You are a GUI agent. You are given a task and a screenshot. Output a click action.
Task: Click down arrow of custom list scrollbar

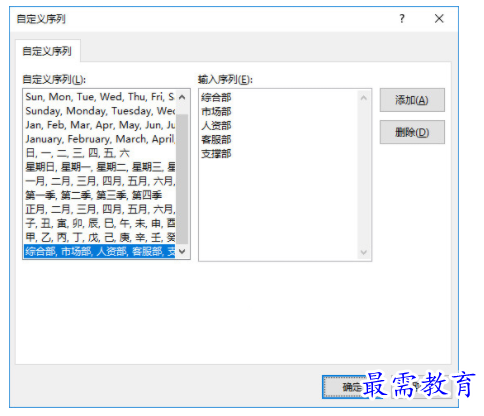point(182,251)
